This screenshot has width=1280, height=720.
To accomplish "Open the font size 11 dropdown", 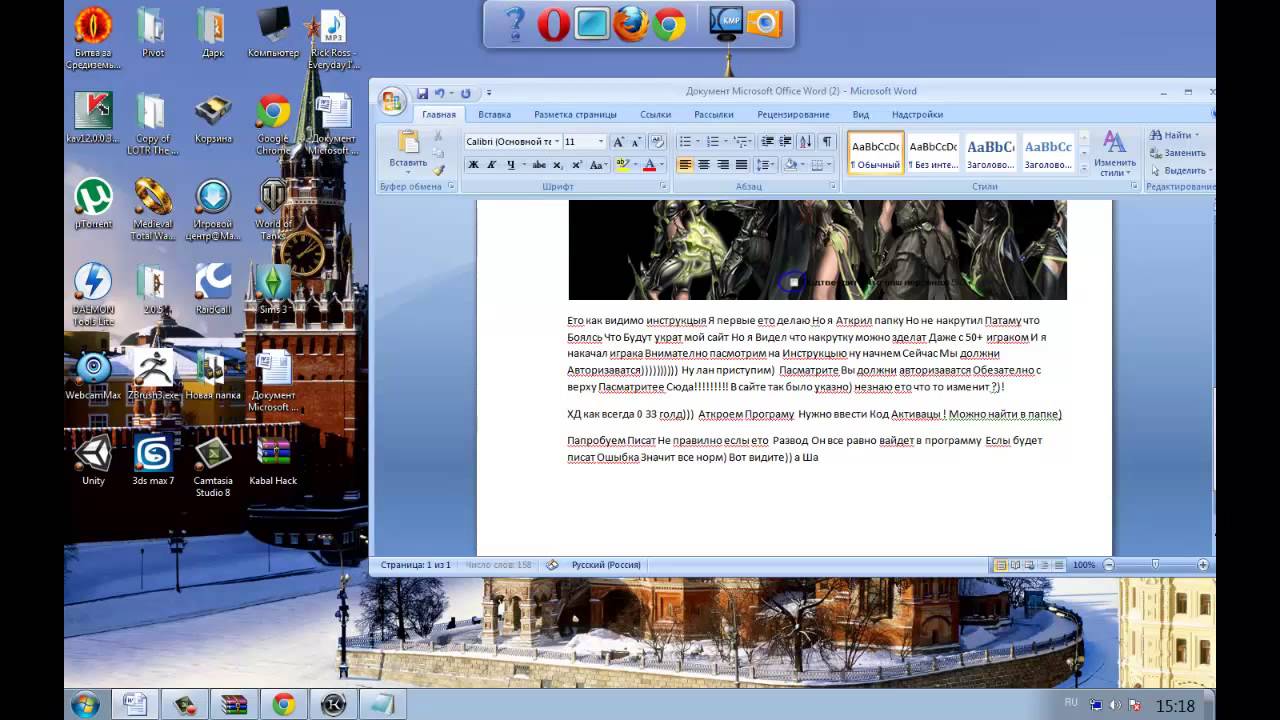I will [600, 142].
